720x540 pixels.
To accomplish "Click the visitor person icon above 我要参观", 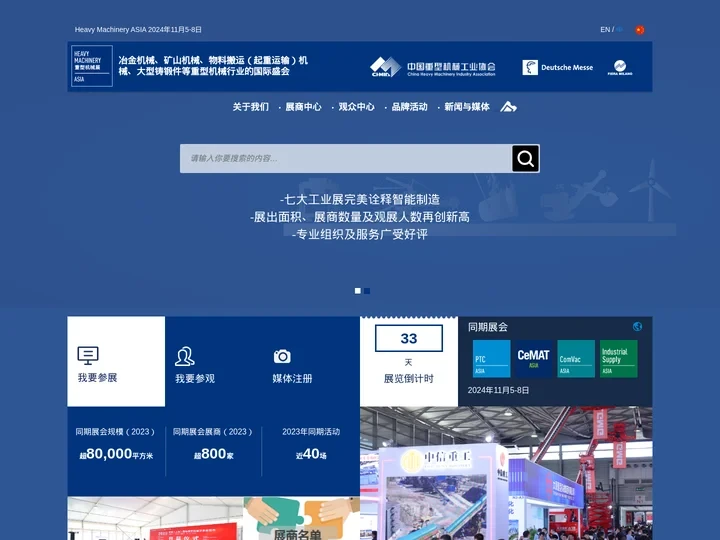I will [185, 356].
